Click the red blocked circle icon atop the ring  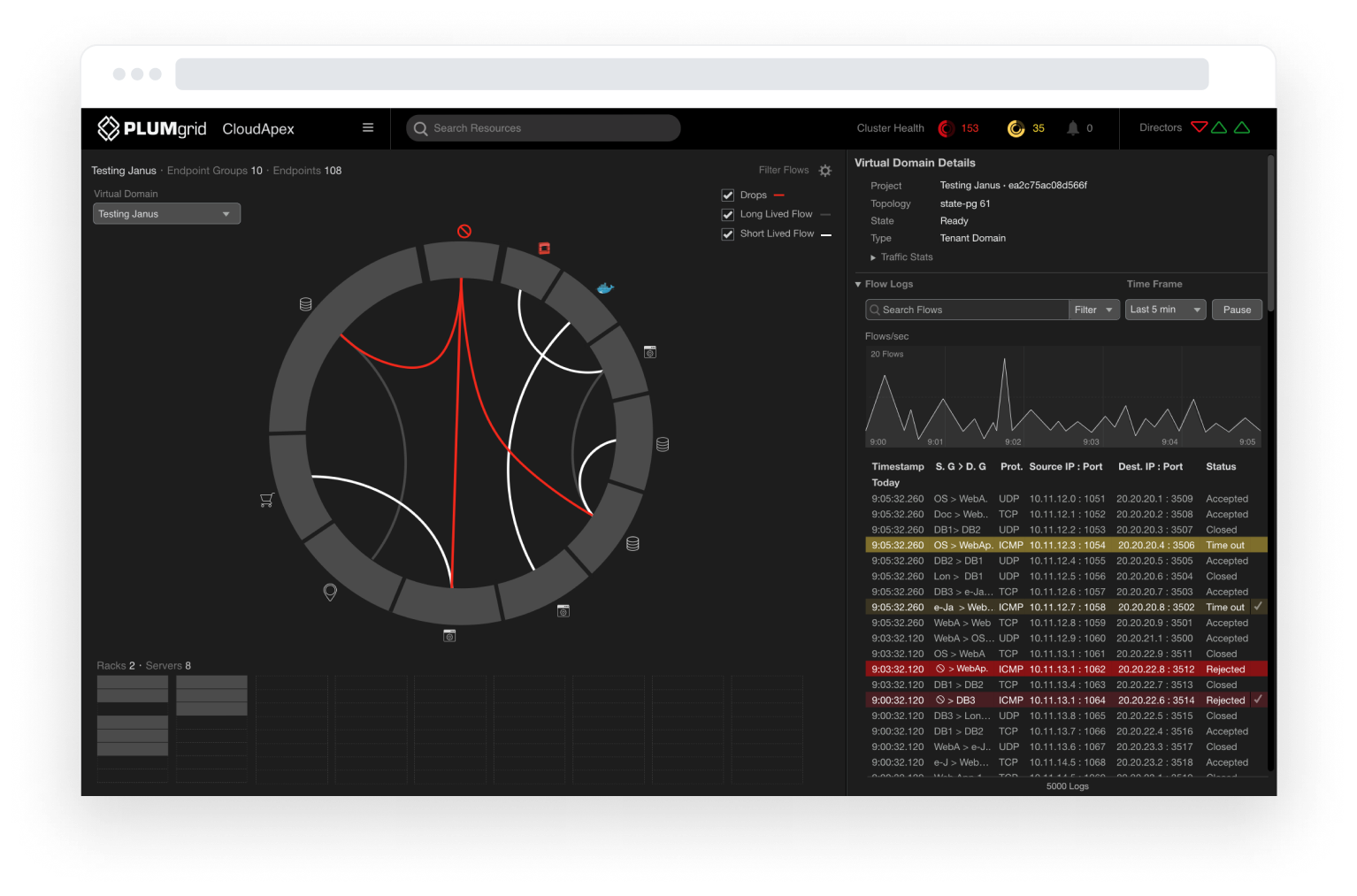pos(464,231)
